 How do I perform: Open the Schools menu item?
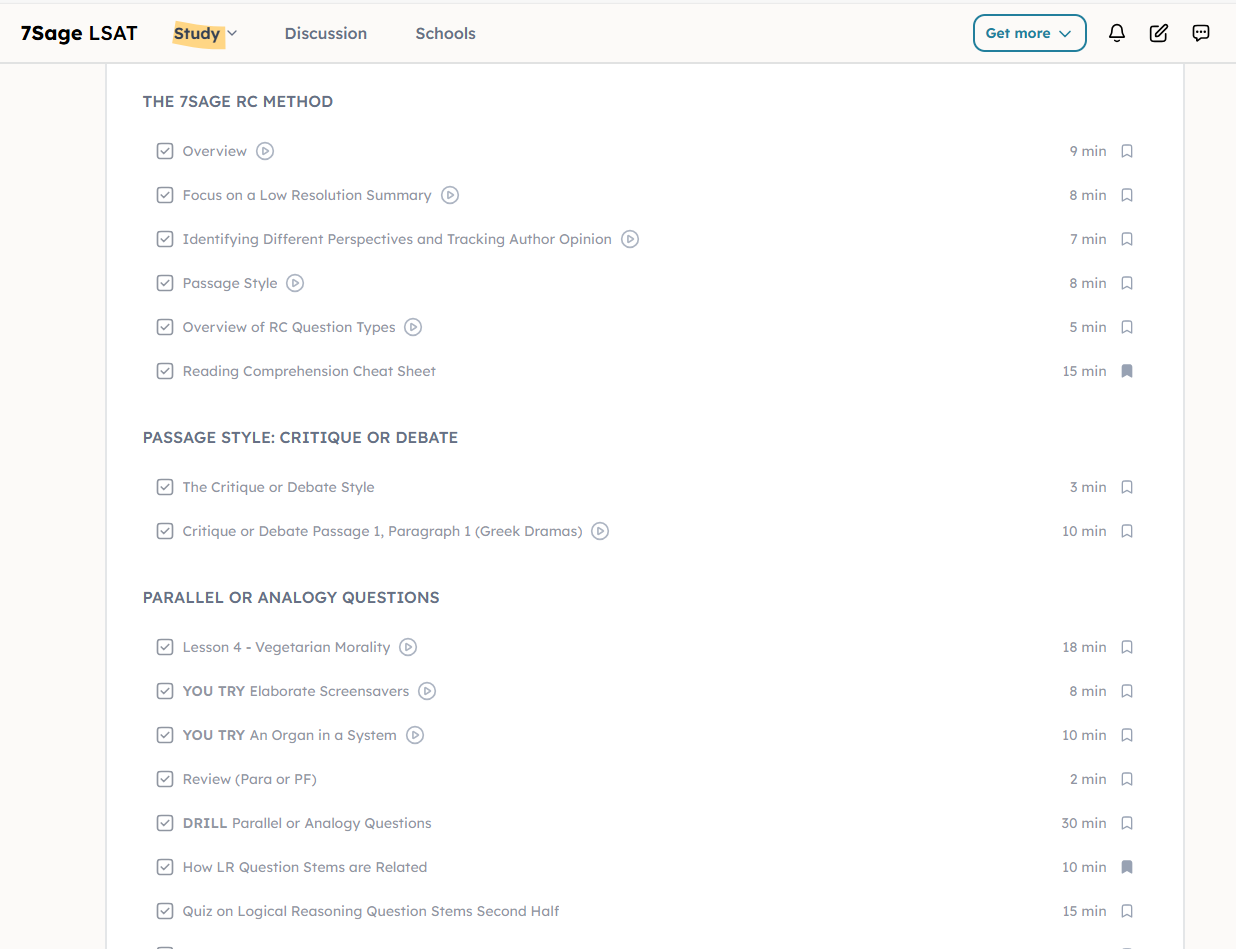[445, 33]
